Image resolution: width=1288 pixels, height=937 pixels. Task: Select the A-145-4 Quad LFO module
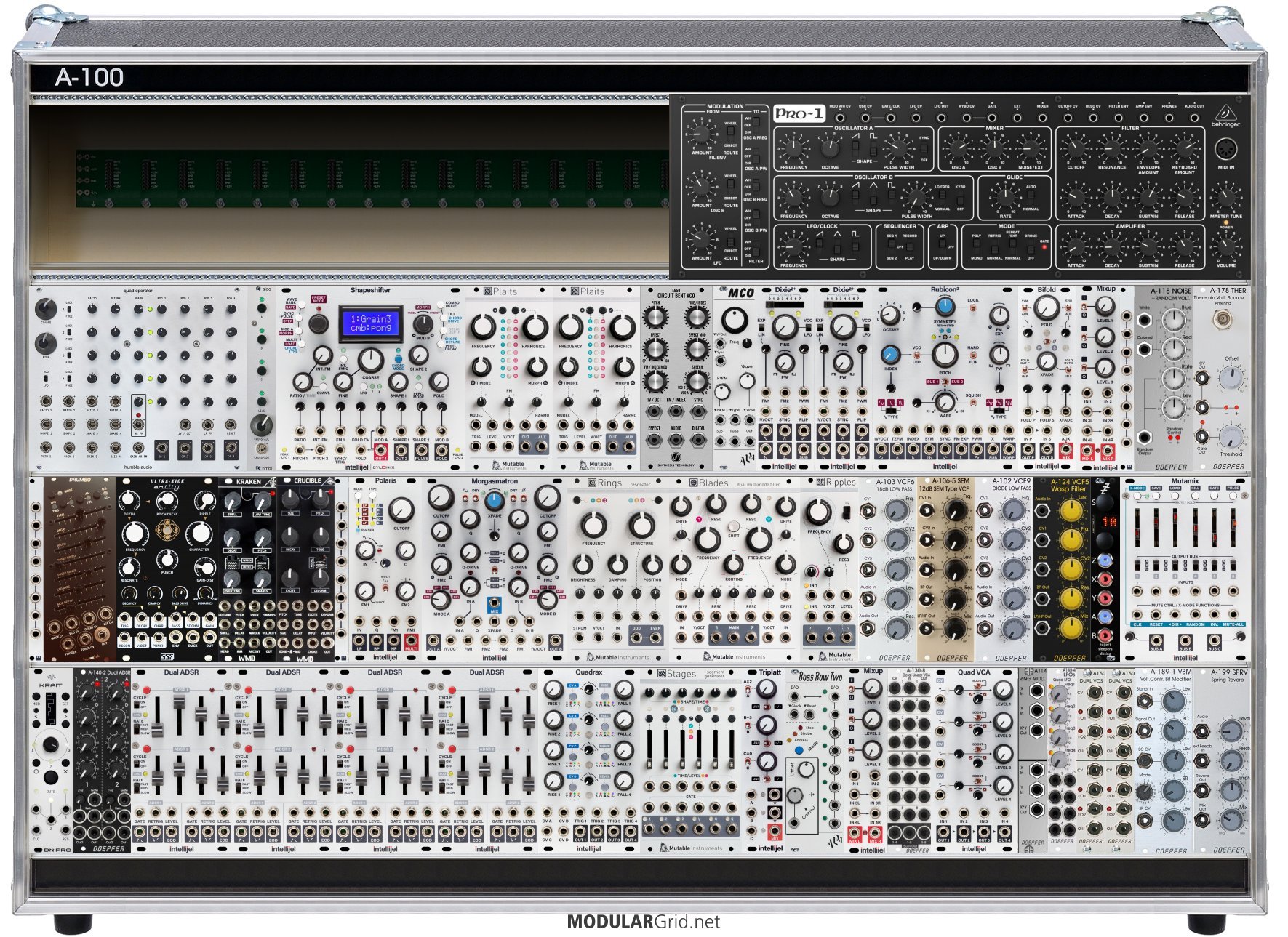pyautogui.click(x=1062, y=760)
